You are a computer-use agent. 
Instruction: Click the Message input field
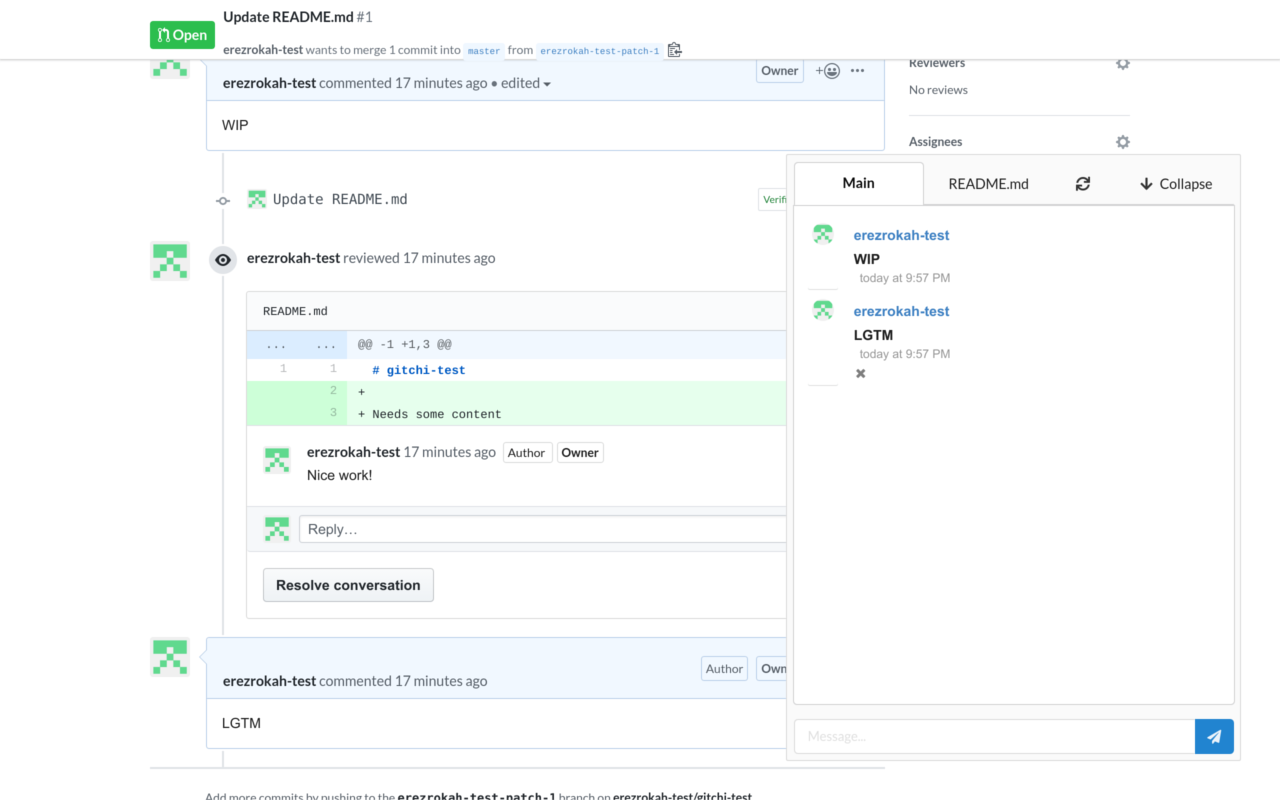click(x=994, y=736)
